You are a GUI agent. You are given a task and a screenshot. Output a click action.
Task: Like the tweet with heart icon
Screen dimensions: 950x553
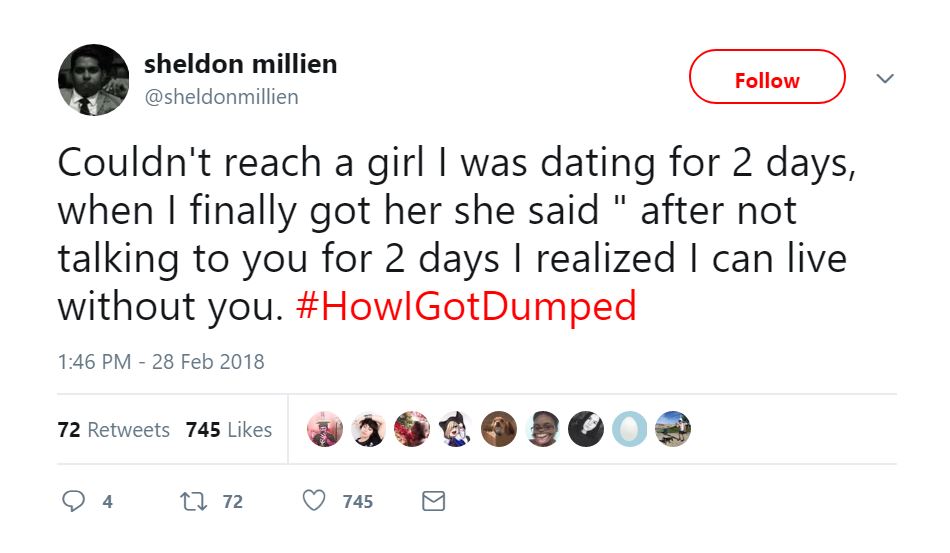point(314,501)
